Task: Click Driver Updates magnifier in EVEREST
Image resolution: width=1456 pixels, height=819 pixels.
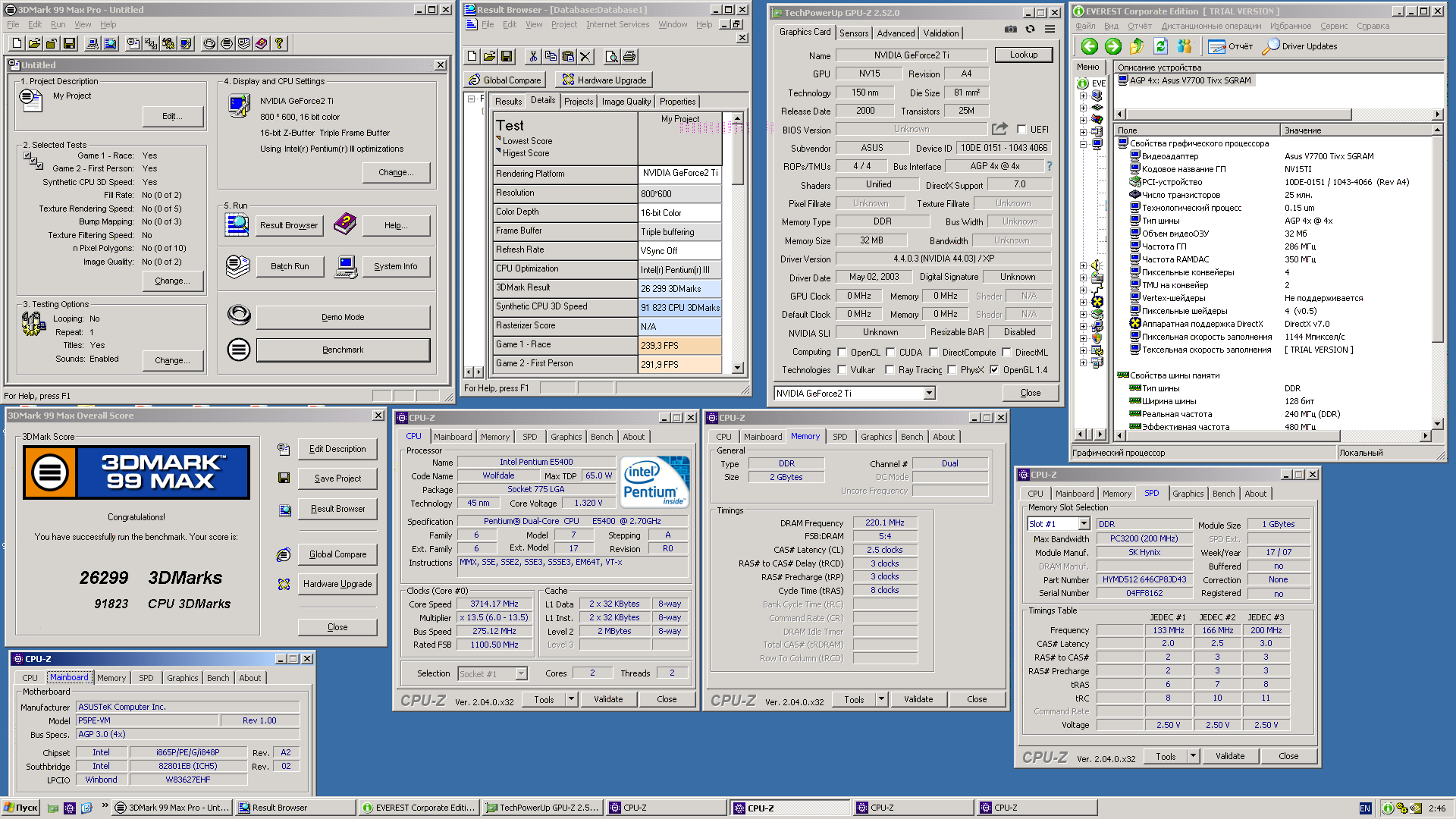Action: pyautogui.click(x=1271, y=46)
